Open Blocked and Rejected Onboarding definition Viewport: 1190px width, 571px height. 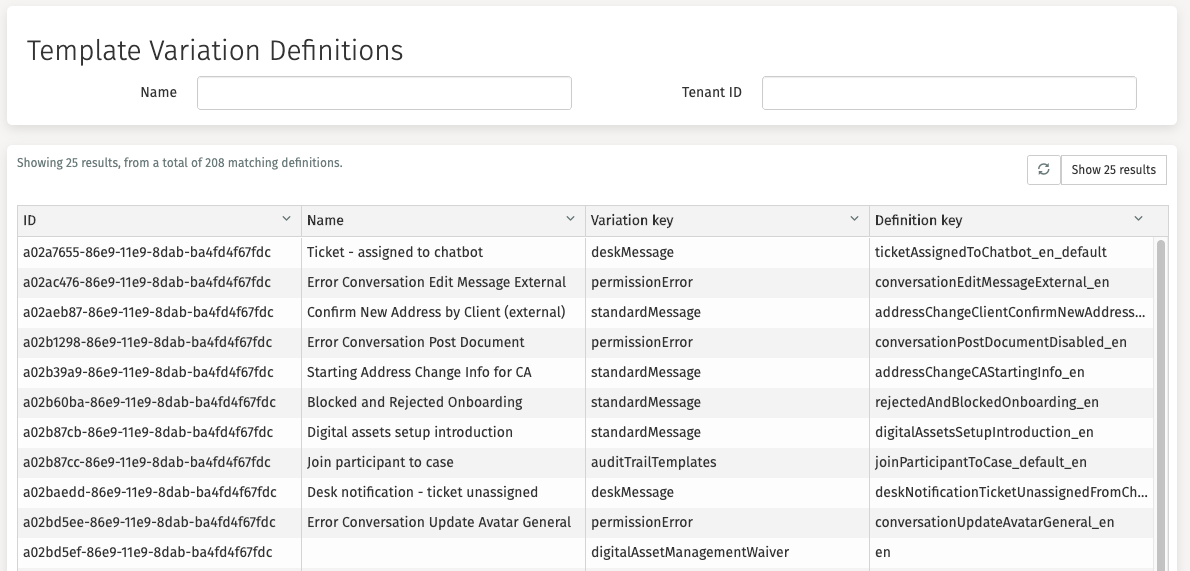[x=414, y=402]
